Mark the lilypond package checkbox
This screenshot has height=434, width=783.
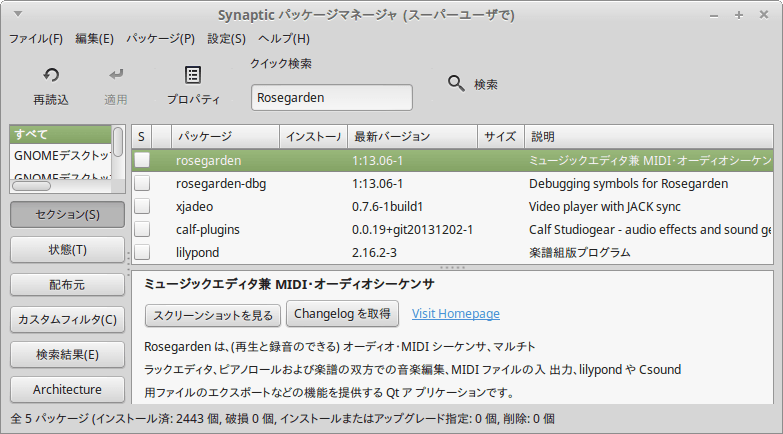(142, 252)
